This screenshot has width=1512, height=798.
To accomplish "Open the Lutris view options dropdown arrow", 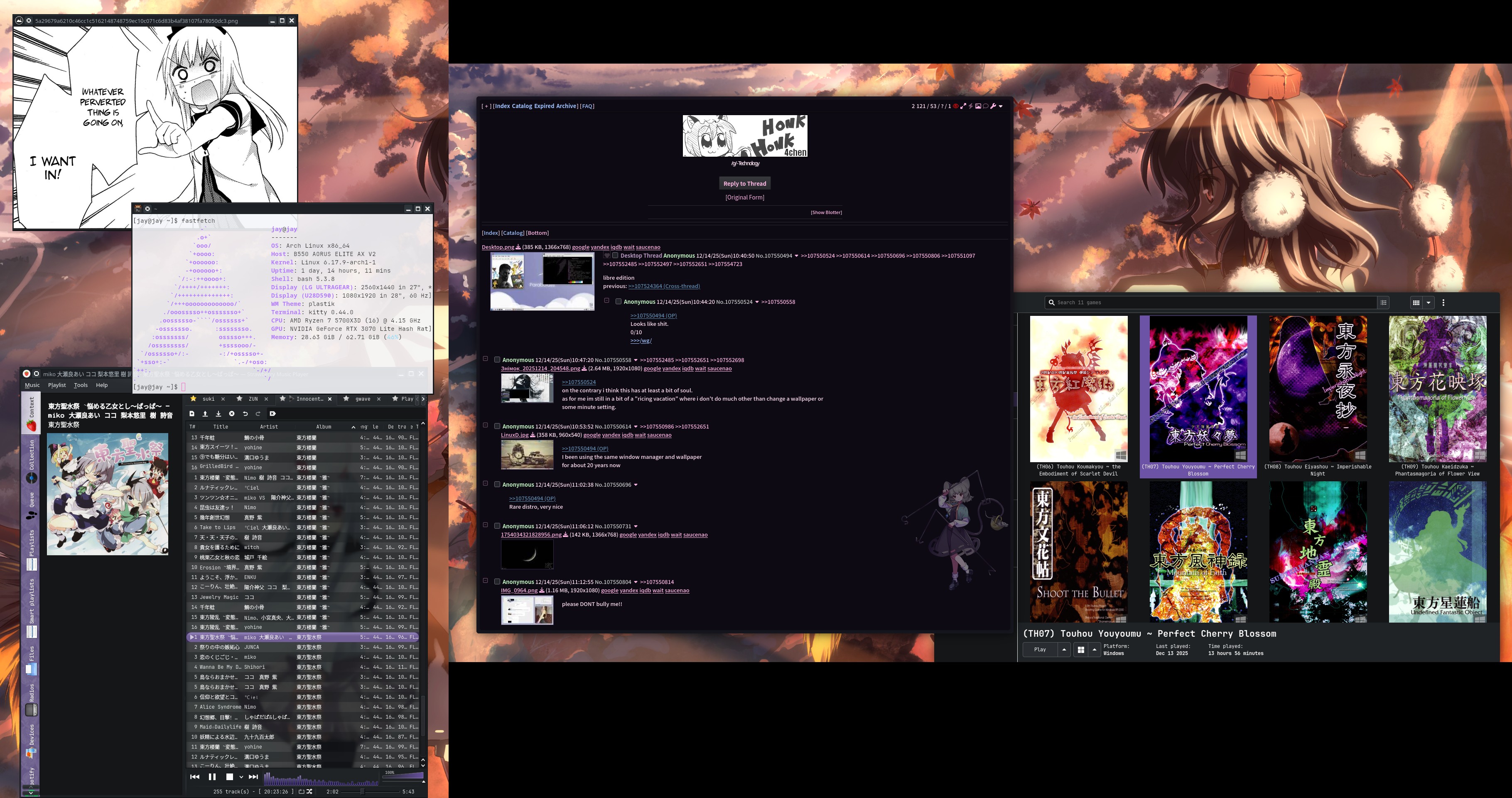I will coord(1429,303).
